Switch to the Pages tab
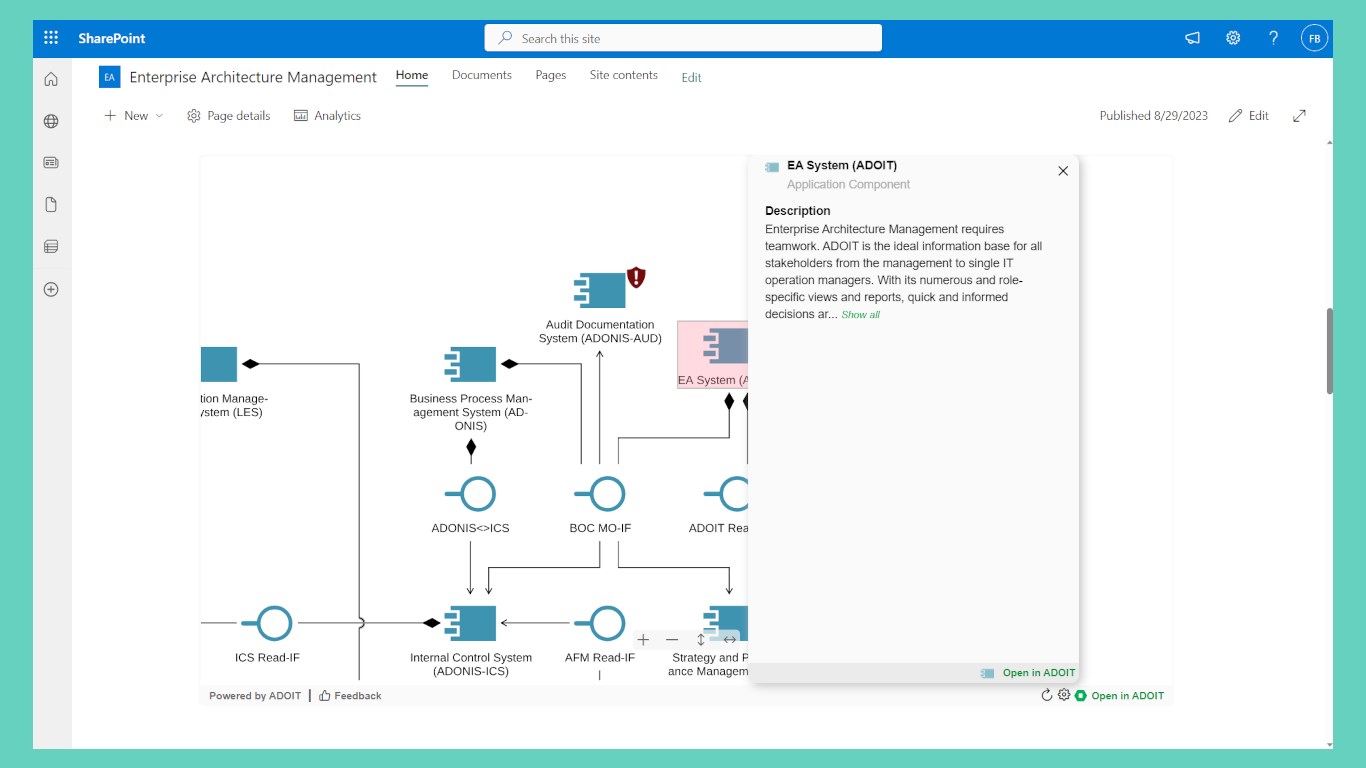 click(551, 75)
